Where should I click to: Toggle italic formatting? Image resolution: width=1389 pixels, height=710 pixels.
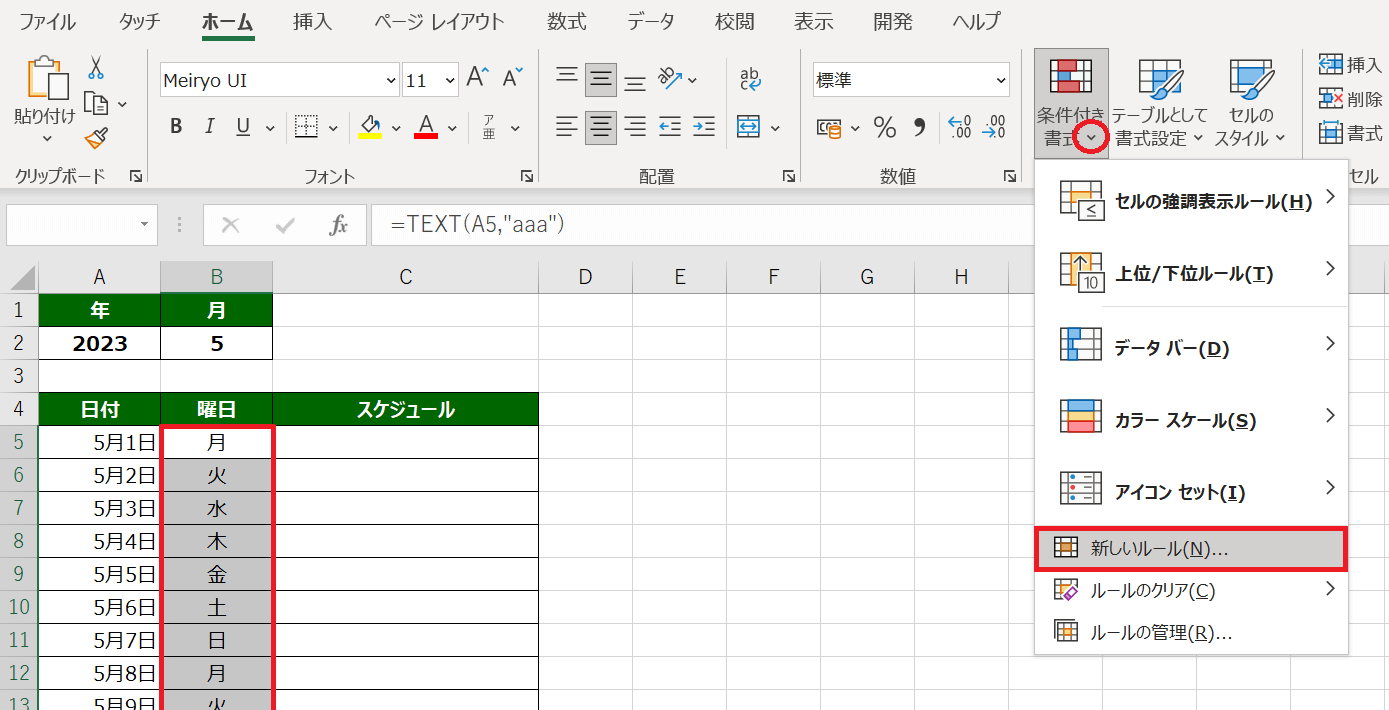pyautogui.click(x=209, y=127)
